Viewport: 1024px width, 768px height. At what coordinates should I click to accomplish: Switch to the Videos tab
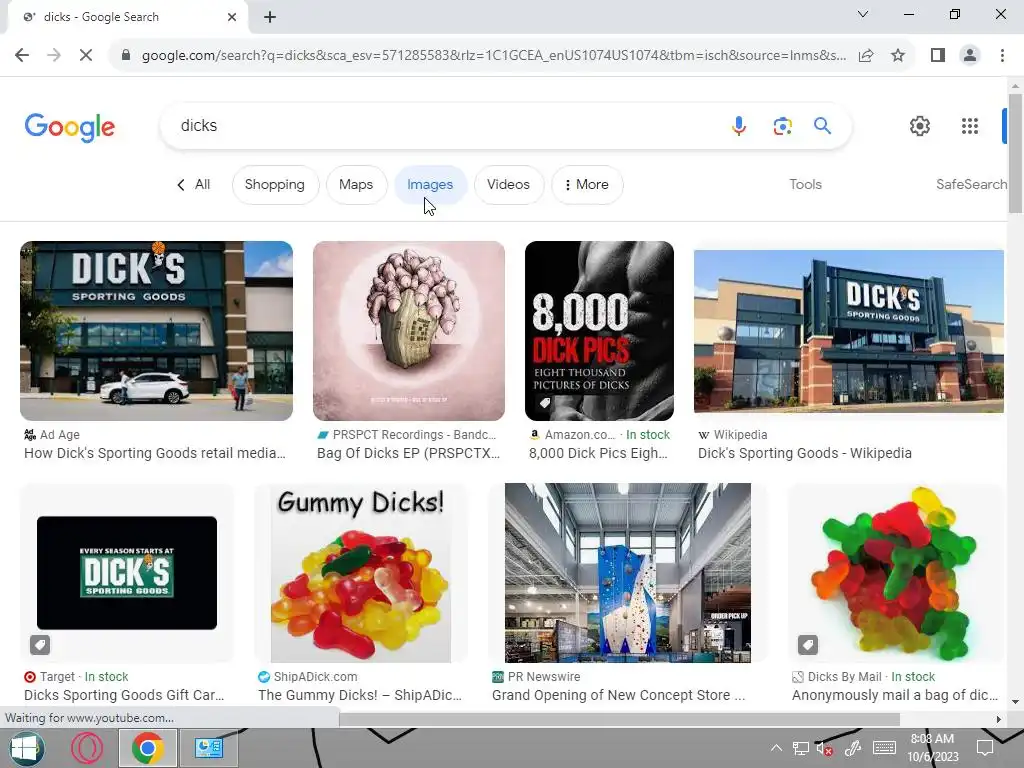[508, 185]
